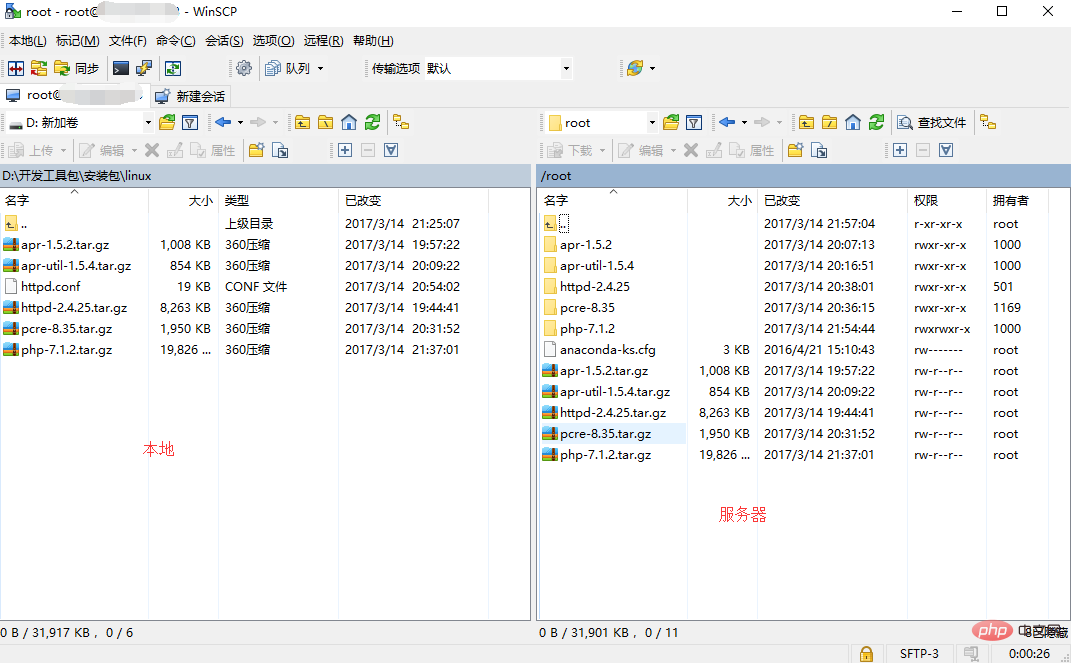The width and height of the screenshot is (1071, 663).
Task: Select remote file pcre-8.35.tar.gz
Action: (605, 434)
